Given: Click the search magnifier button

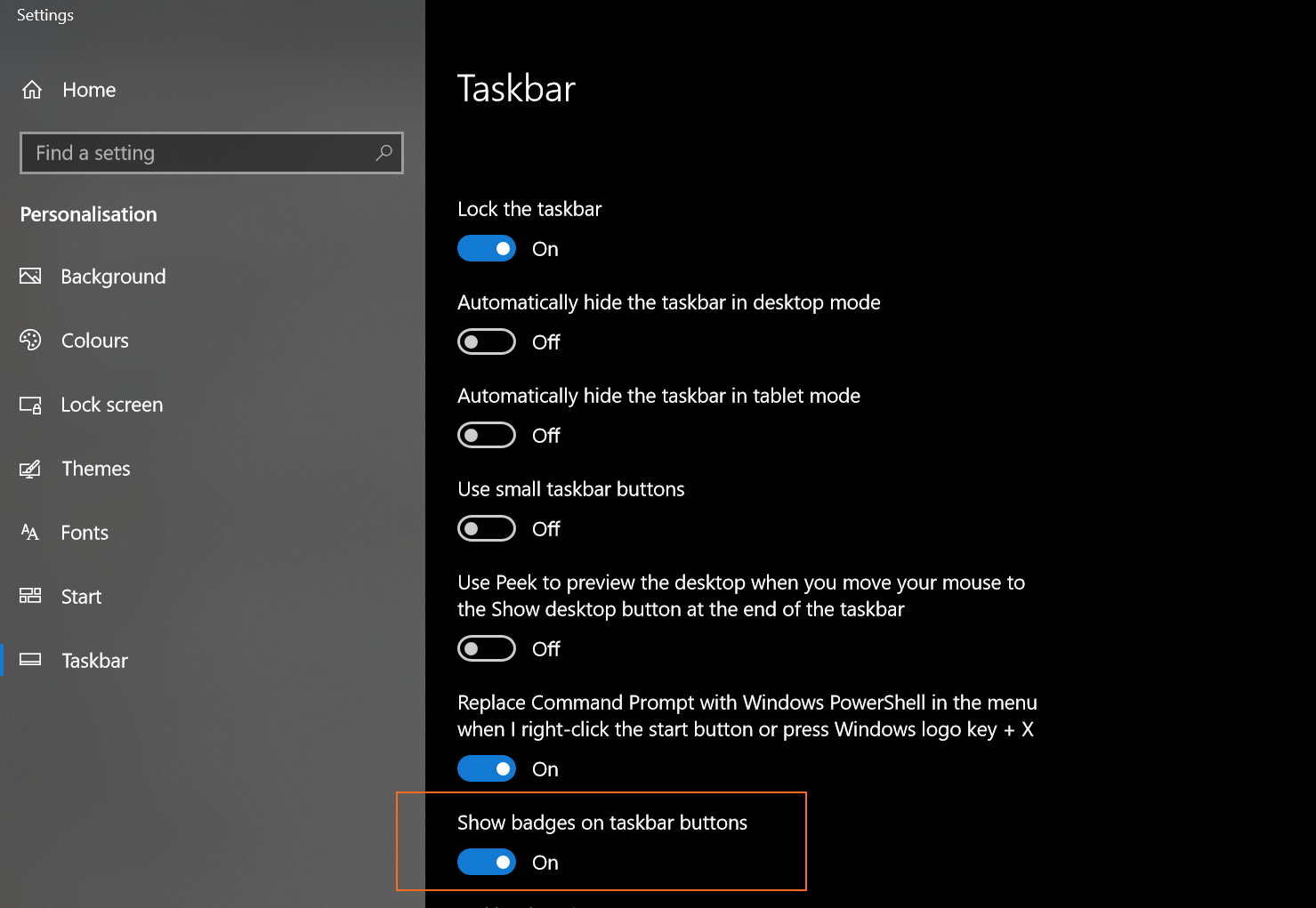Looking at the screenshot, I should tap(383, 152).
